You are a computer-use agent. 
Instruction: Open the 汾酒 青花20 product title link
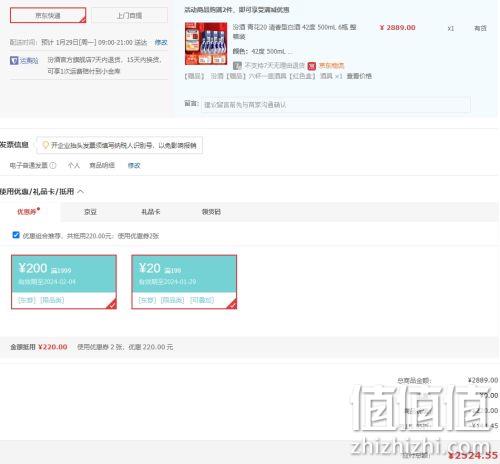click(294, 31)
